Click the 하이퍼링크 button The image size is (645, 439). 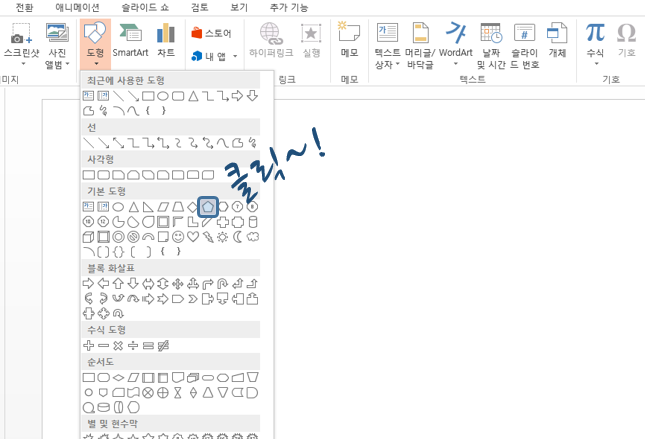271,40
